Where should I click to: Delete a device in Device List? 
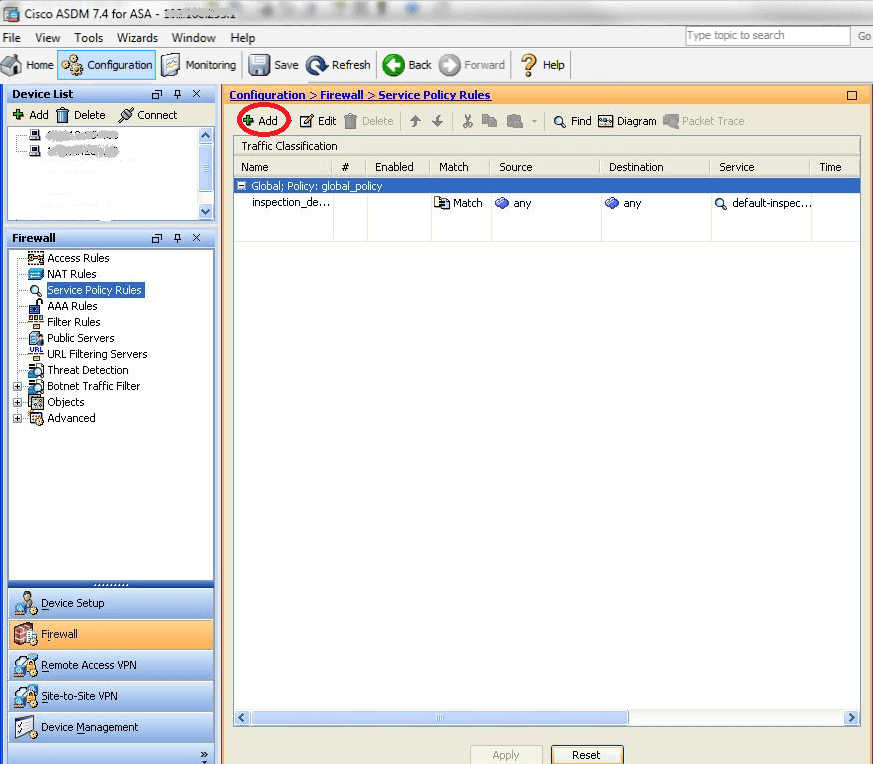(x=81, y=115)
